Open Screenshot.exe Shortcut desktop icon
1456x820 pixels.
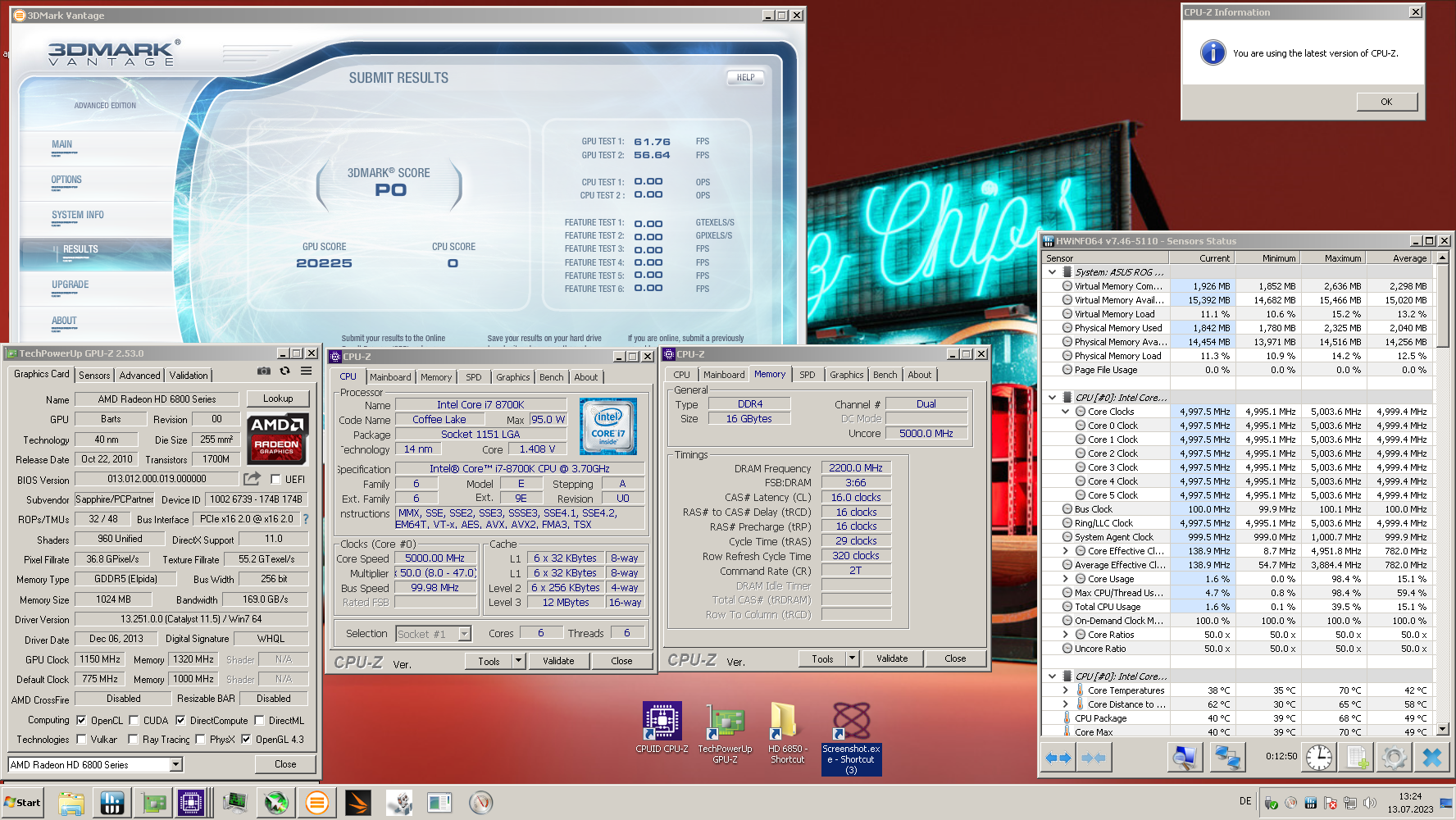tap(852, 738)
